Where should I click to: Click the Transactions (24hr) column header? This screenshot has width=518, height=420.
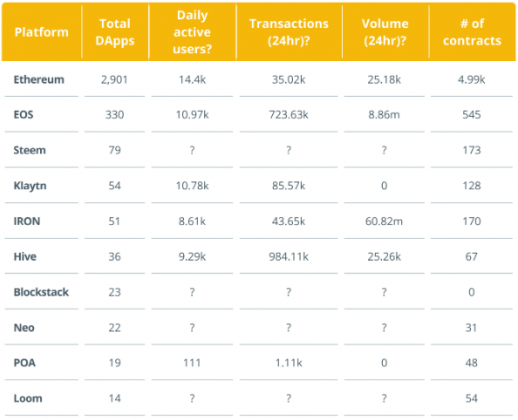[289, 32]
